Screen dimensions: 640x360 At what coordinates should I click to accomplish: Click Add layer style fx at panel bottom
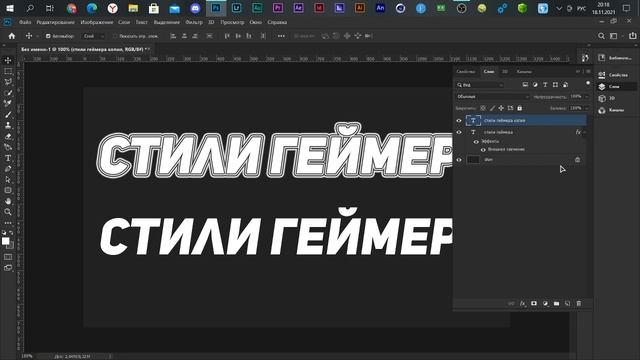point(522,304)
